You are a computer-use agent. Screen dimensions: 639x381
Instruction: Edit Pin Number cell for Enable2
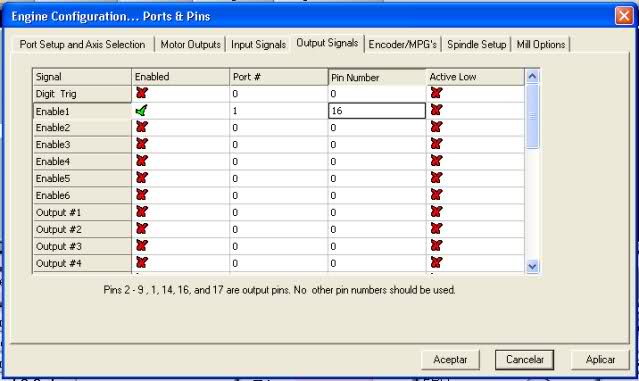pyautogui.click(x=377, y=128)
